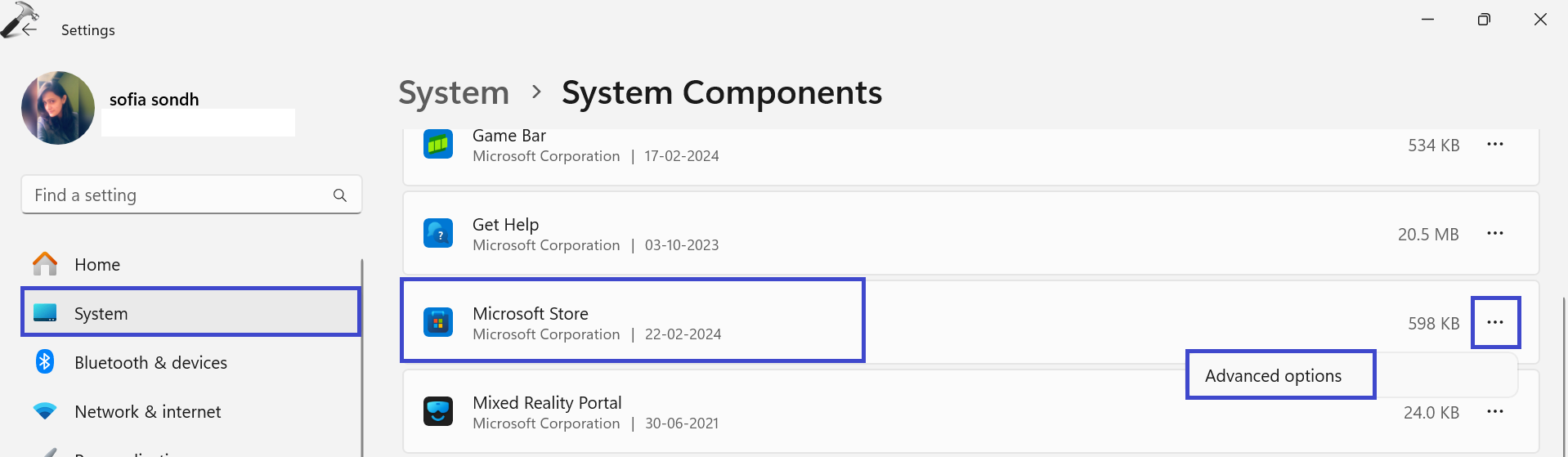This screenshot has width=1568, height=457.
Task: Click the Get Help app icon
Action: tap(438, 234)
